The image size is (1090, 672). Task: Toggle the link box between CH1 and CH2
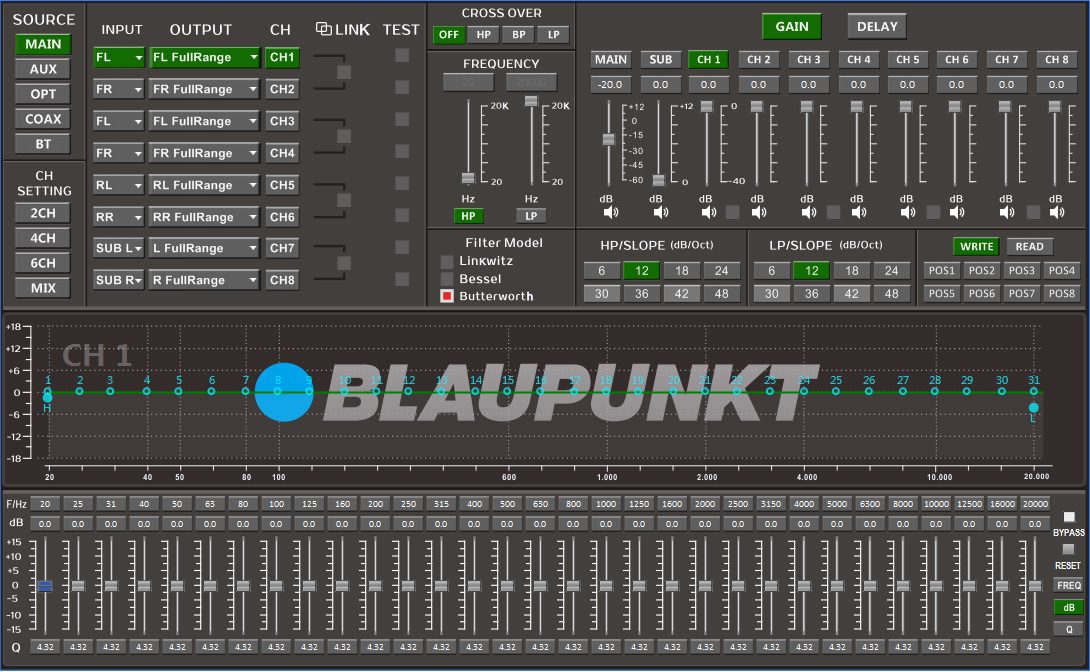tap(343, 72)
